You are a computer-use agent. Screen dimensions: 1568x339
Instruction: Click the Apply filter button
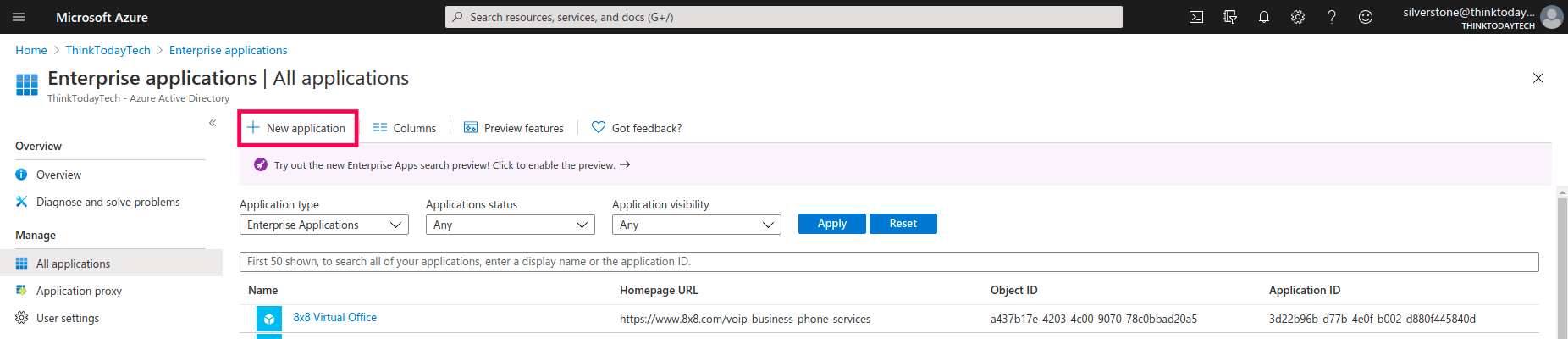(831, 224)
